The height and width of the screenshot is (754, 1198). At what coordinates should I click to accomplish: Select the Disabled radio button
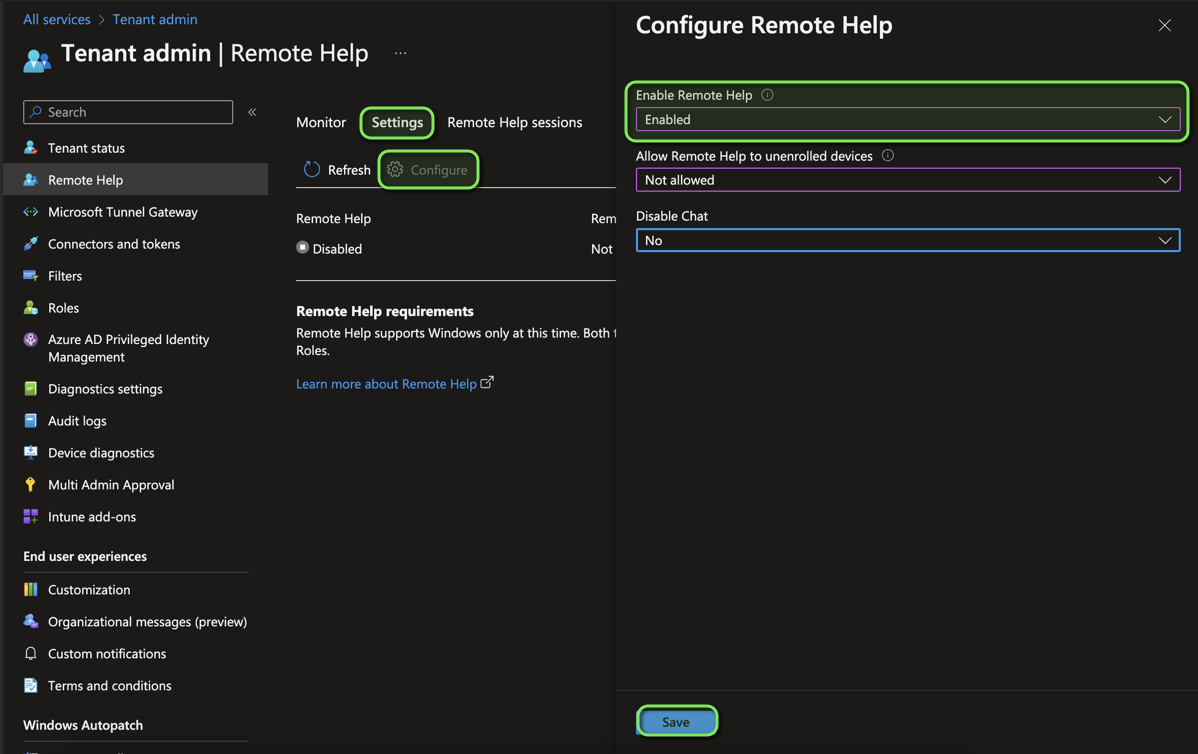(x=302, y=248)
